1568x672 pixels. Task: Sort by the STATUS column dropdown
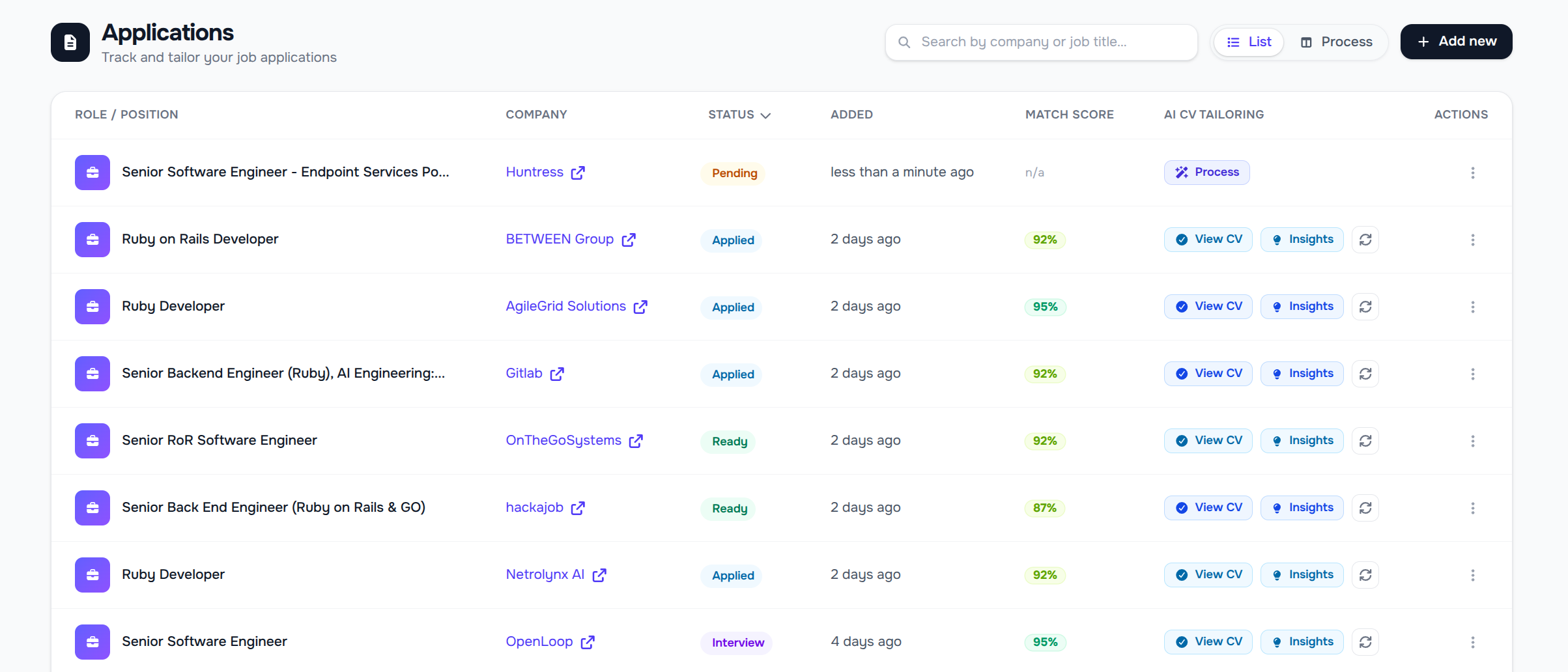[x=739, y=115]
